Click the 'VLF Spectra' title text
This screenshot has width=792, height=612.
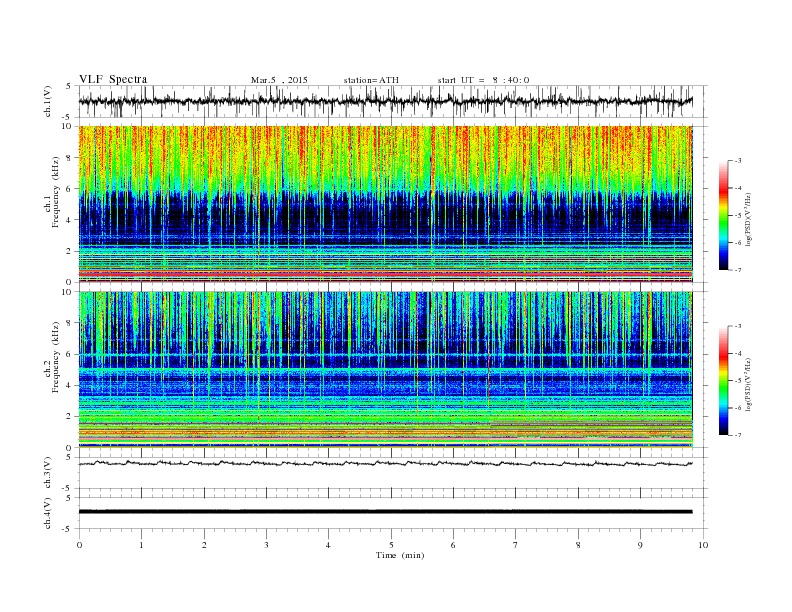113,79
